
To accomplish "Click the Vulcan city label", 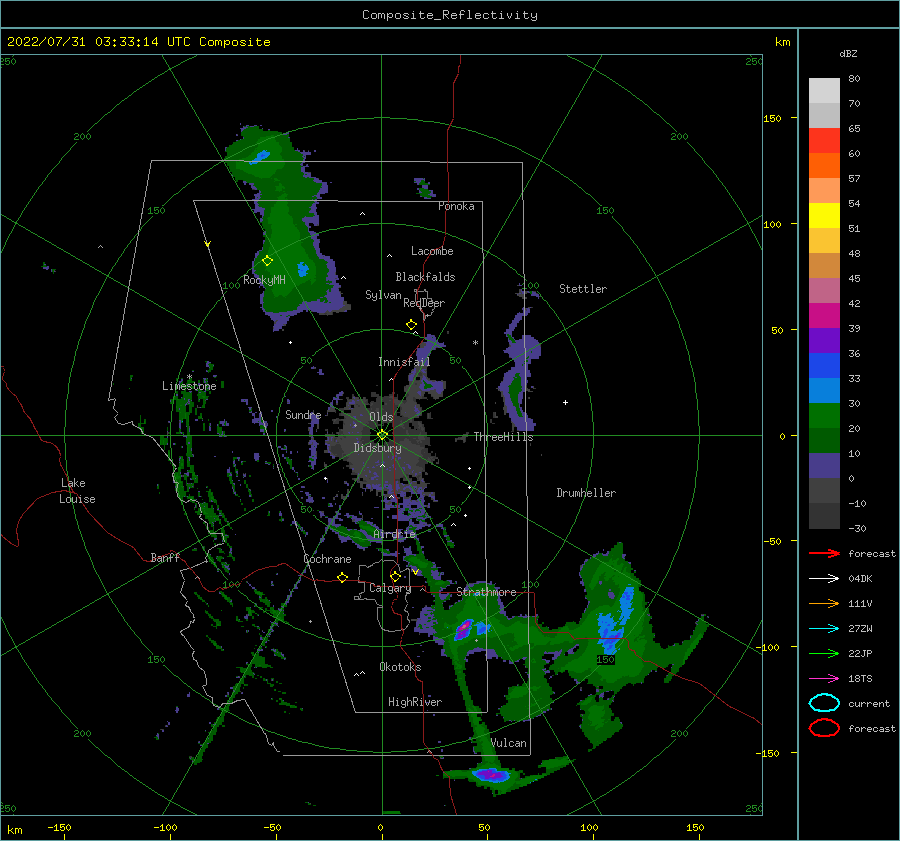I will pyautogui.click(x=509, y=743).
